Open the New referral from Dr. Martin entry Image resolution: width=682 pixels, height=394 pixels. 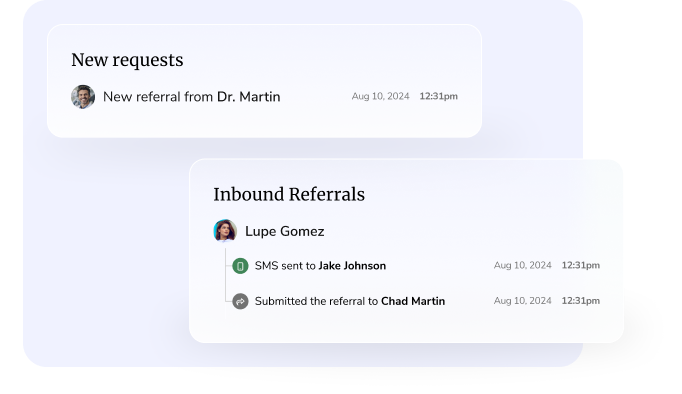(x=264, y=97)
